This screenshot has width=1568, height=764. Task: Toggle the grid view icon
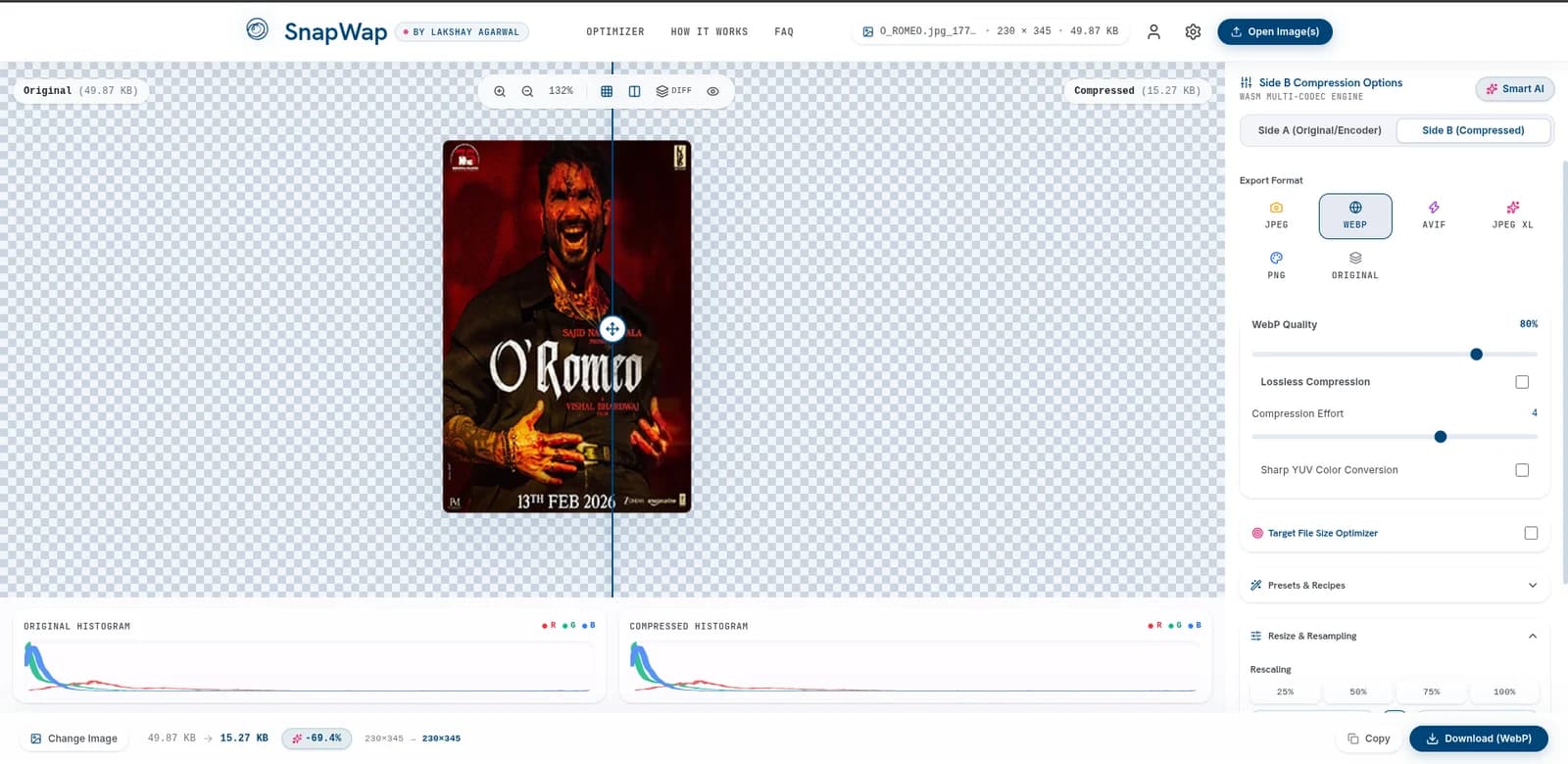(607, 91)
